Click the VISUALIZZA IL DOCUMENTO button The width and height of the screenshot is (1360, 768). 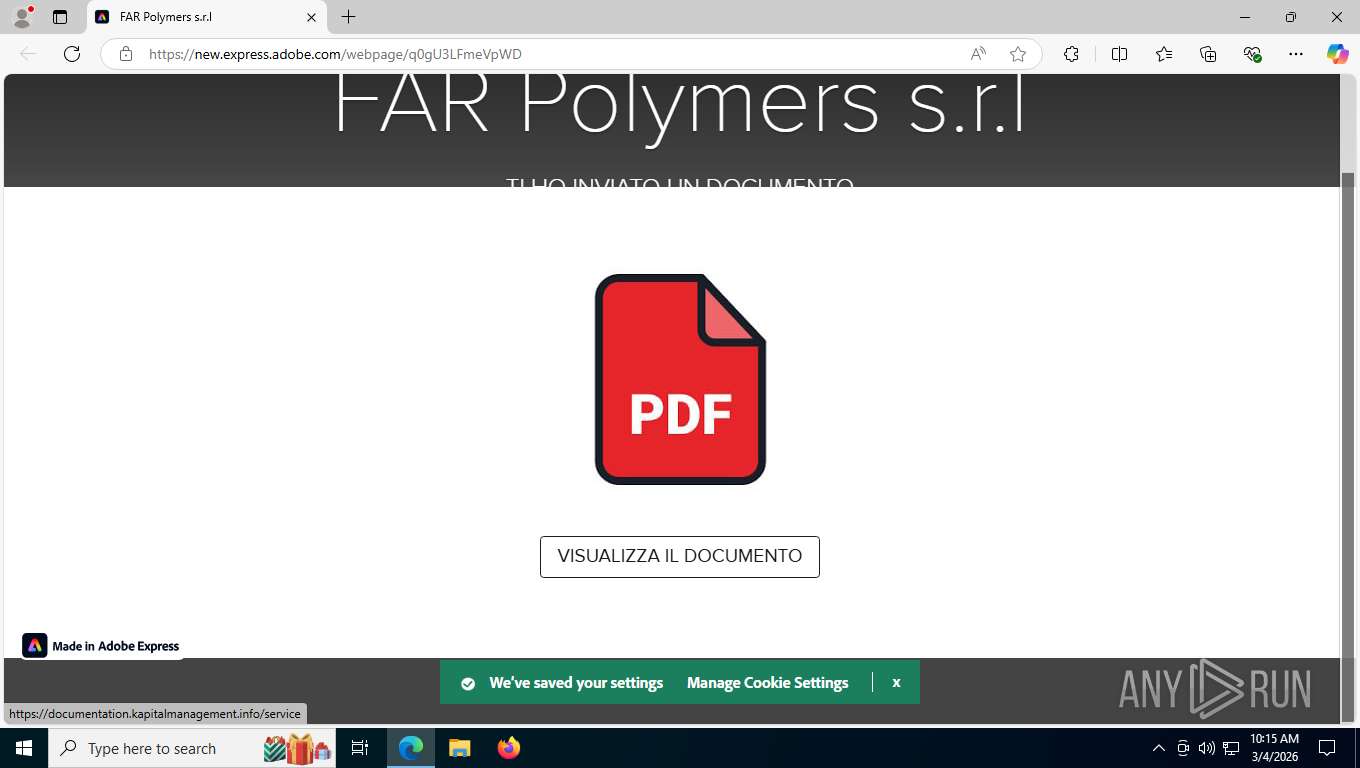tap(680, 557)
